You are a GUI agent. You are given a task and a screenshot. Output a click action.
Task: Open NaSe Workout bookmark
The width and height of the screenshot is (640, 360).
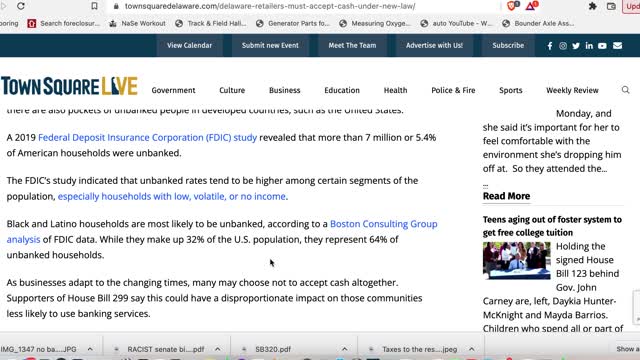pos(138,24)
